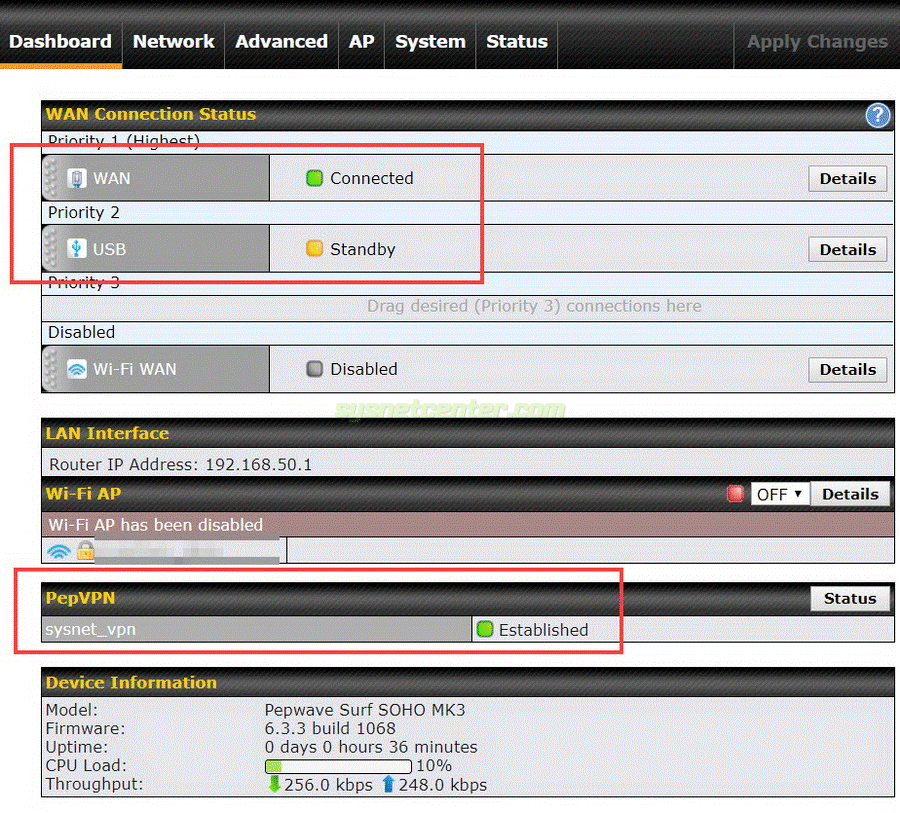Click the blue upload throughput arrow
This screenshot has height=813, width=900.
388,784
